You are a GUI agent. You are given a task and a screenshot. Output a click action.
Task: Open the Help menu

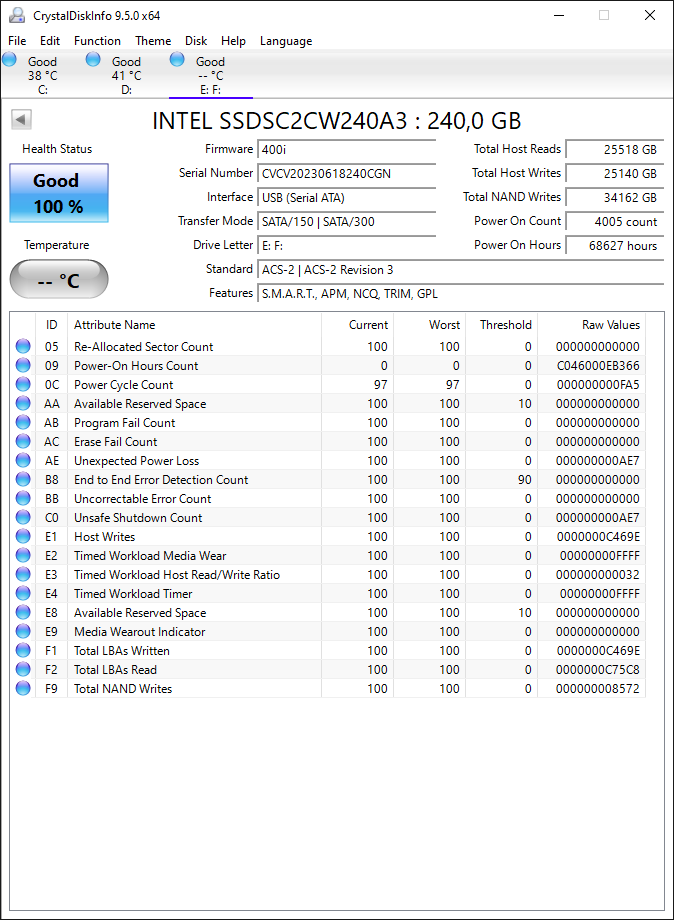click(233, 40)
